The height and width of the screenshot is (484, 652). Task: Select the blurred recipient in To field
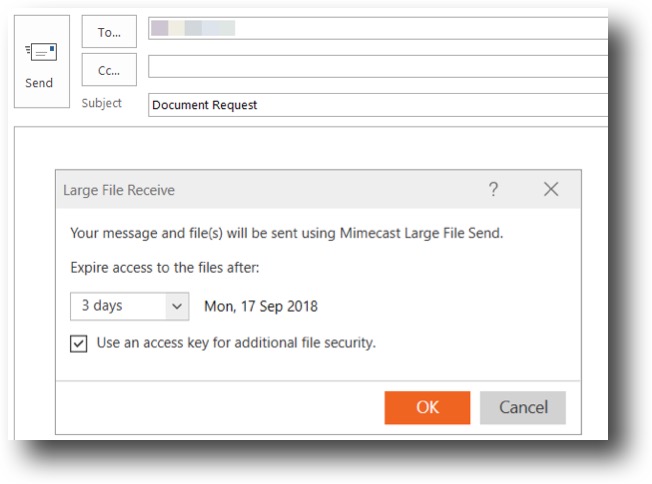coord(192,29)
